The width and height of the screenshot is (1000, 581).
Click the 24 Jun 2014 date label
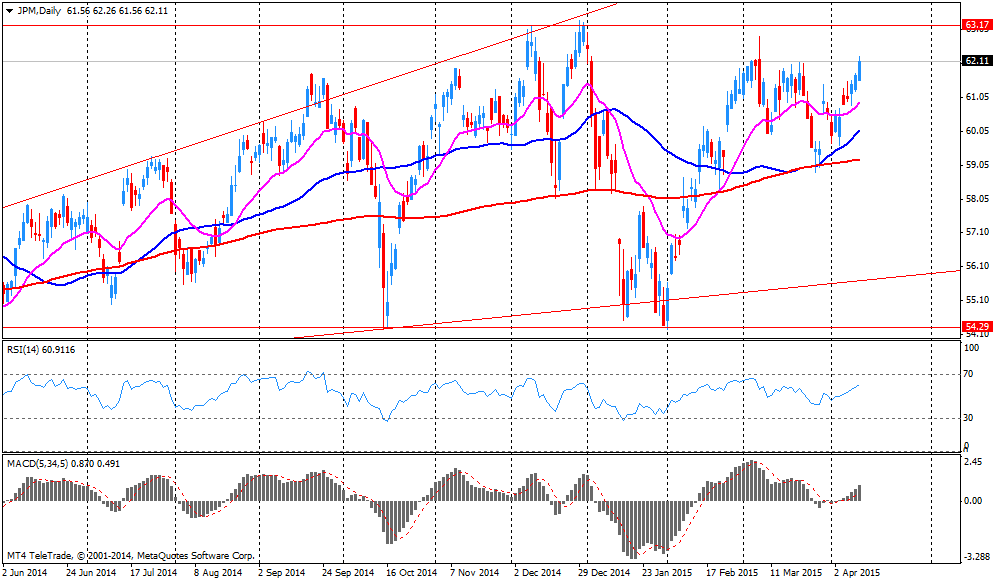coord(92,573)
